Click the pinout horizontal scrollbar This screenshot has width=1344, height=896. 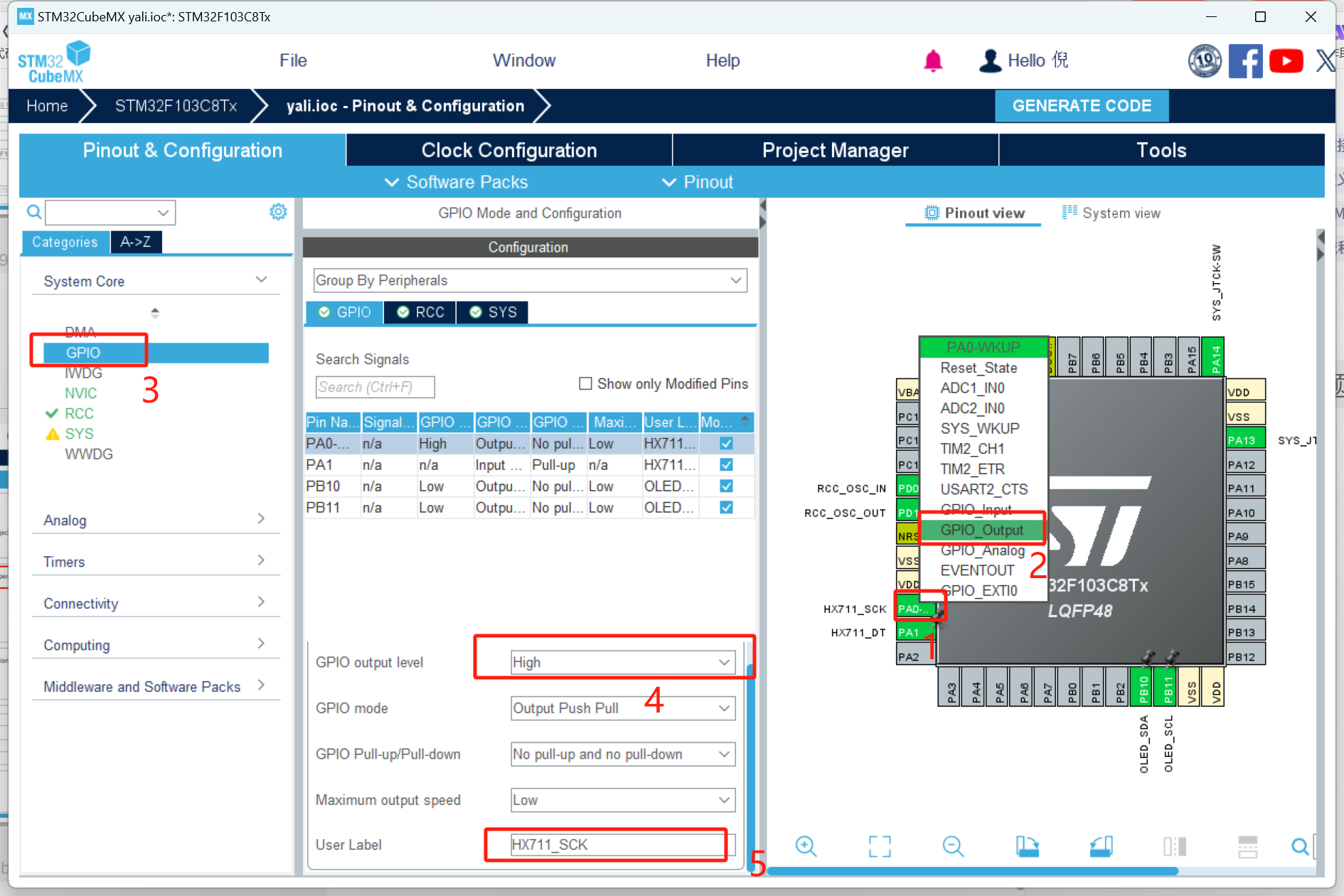(x=973, y=870)
